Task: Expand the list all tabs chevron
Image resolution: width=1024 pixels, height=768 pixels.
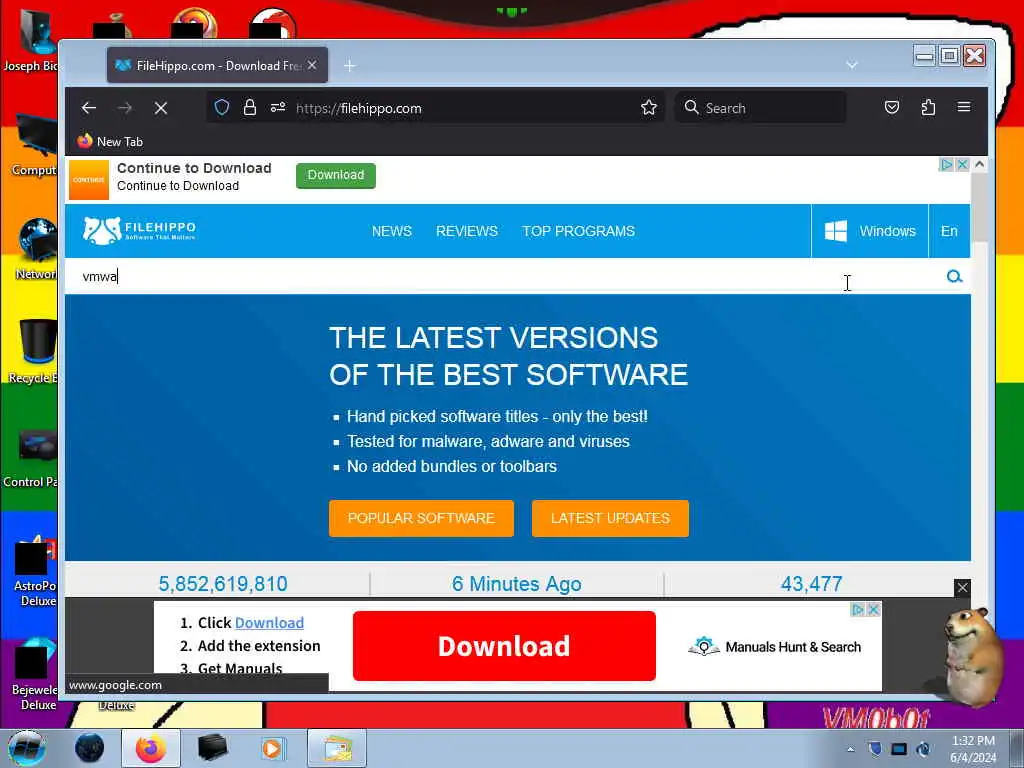Action: pyautogui.click(x=852, y=65)
